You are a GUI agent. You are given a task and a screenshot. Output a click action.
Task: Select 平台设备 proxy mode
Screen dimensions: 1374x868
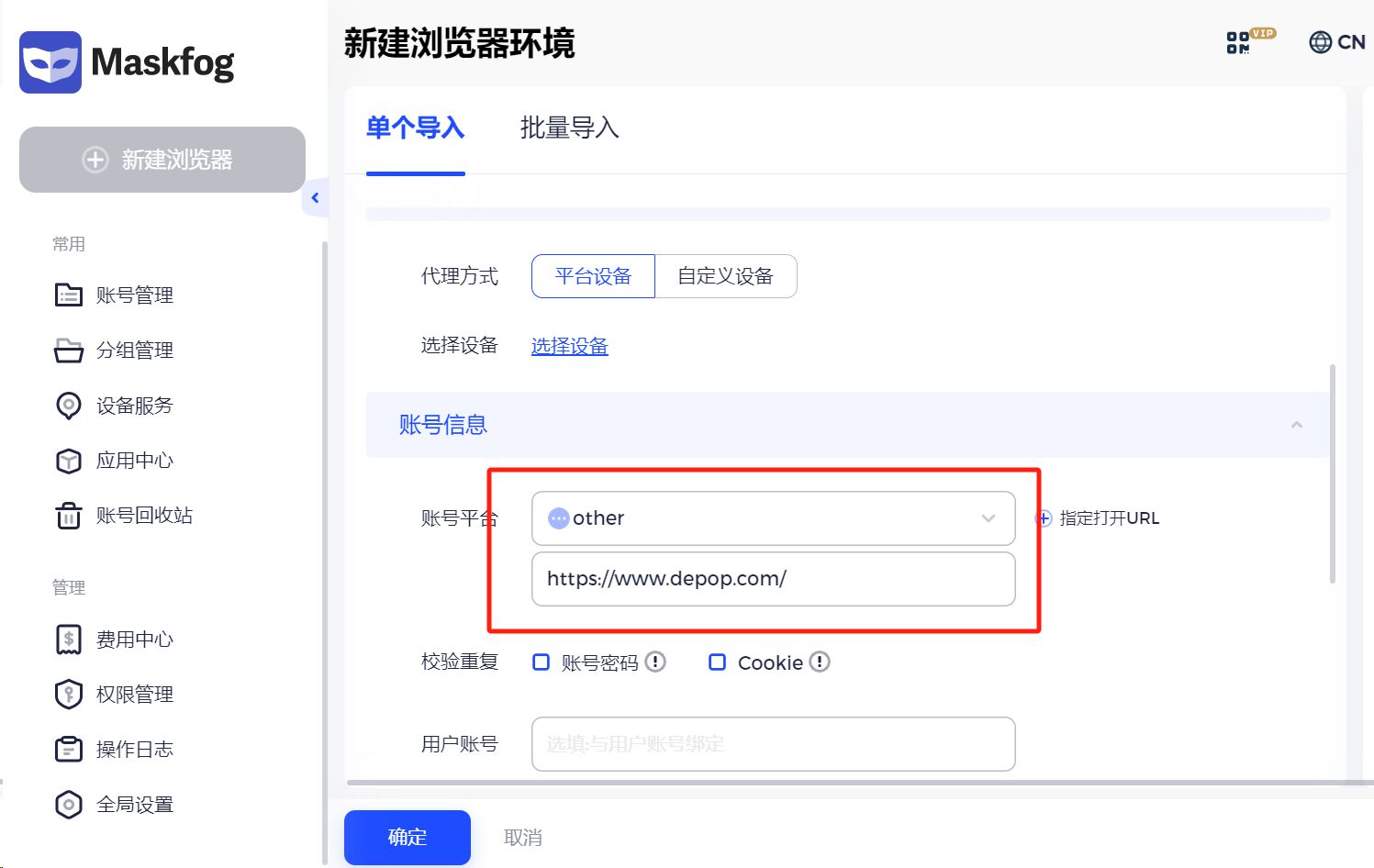tap(593, 276)
